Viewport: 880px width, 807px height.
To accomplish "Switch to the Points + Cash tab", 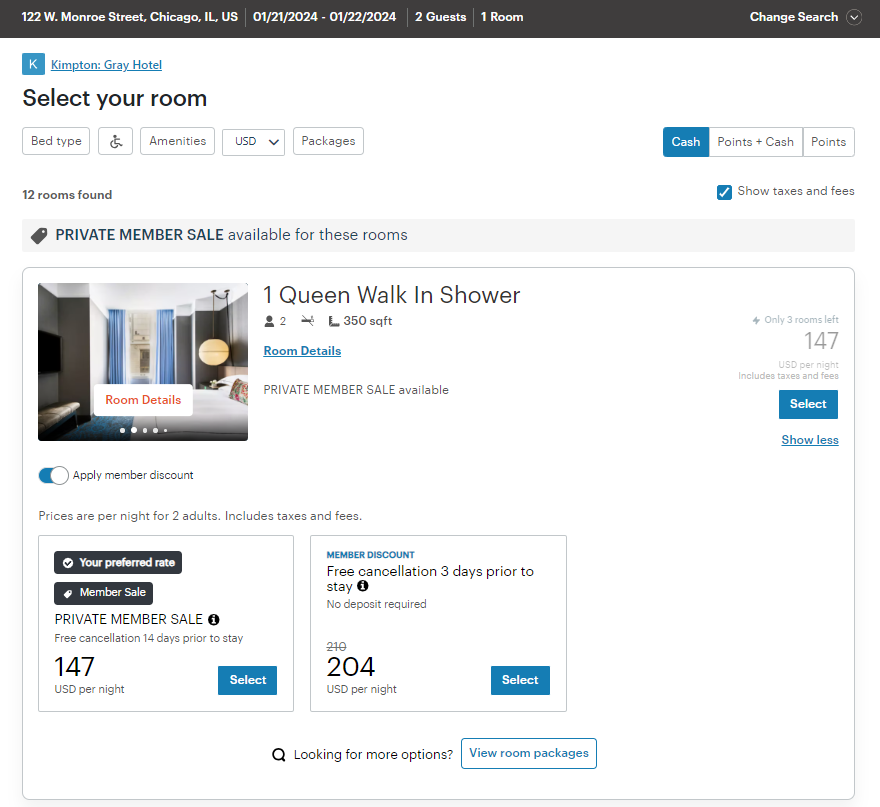I will (755, 141).
